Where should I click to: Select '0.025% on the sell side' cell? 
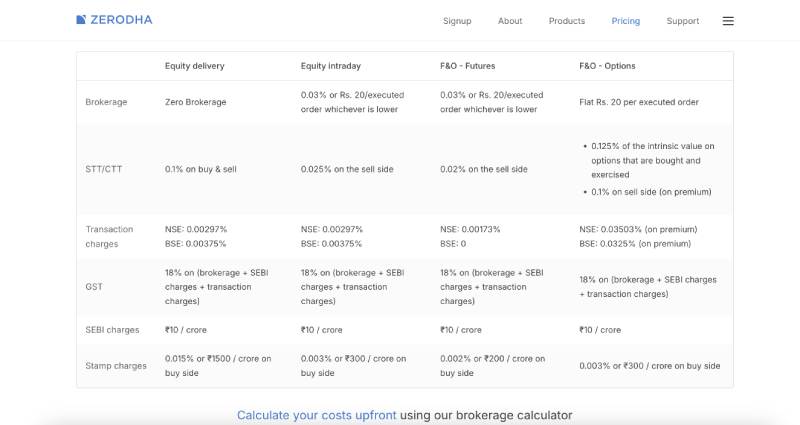pyautogui.click(x=347, y=169)
